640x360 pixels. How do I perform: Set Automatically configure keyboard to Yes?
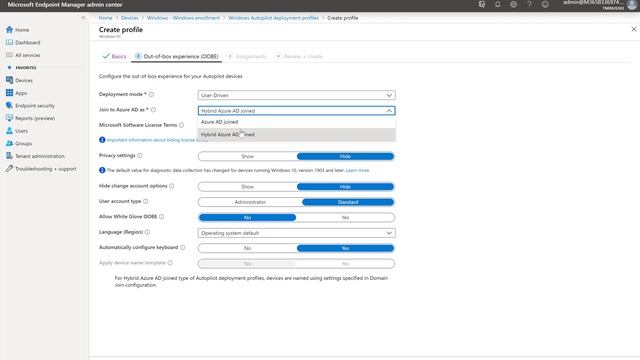[x=345, y=248]
